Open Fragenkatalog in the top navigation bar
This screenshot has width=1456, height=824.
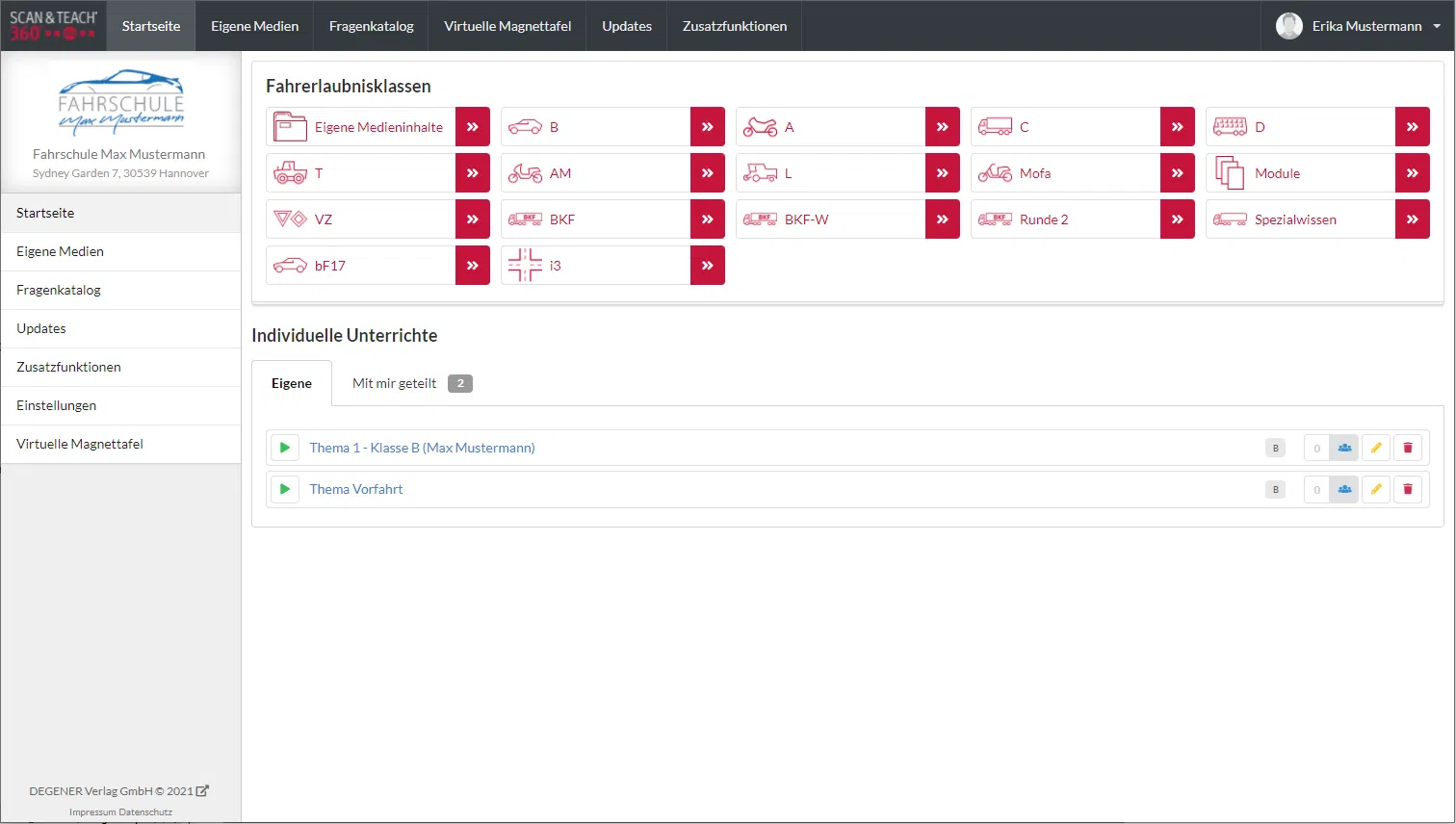371,26
